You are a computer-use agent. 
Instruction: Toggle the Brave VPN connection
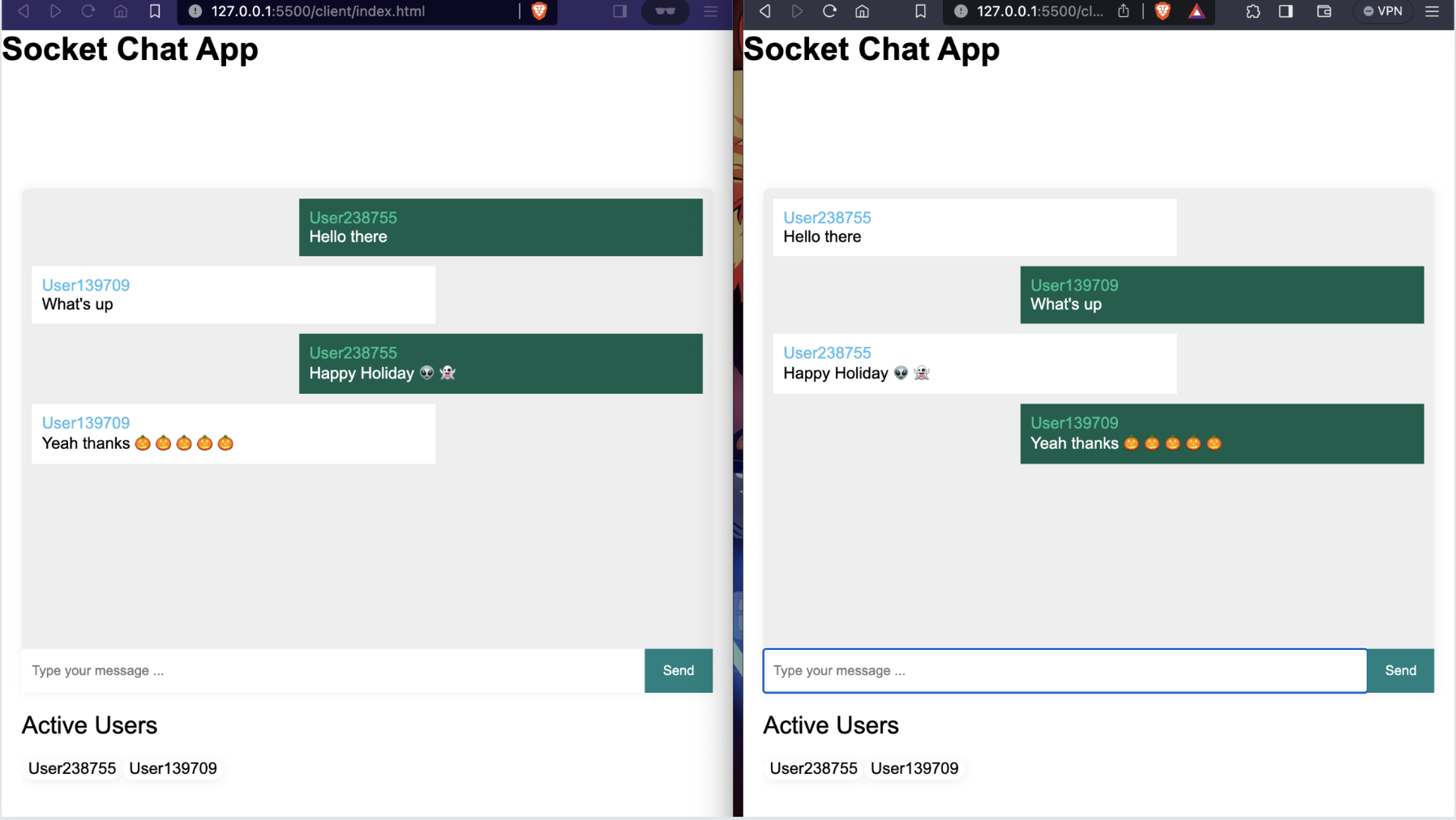click(x=1382, y=11)
